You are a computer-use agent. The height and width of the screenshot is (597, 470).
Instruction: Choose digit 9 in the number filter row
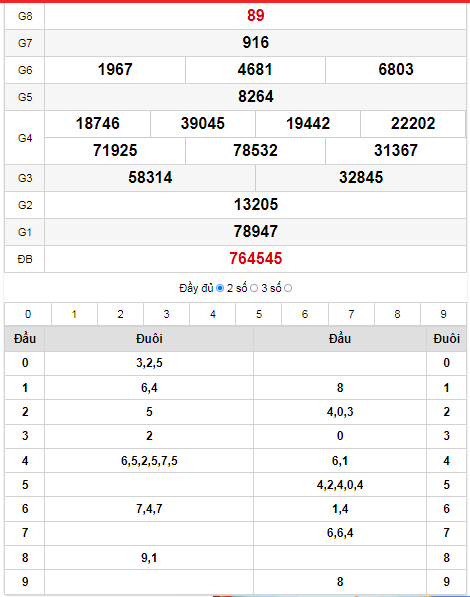(x=443, y=314)
